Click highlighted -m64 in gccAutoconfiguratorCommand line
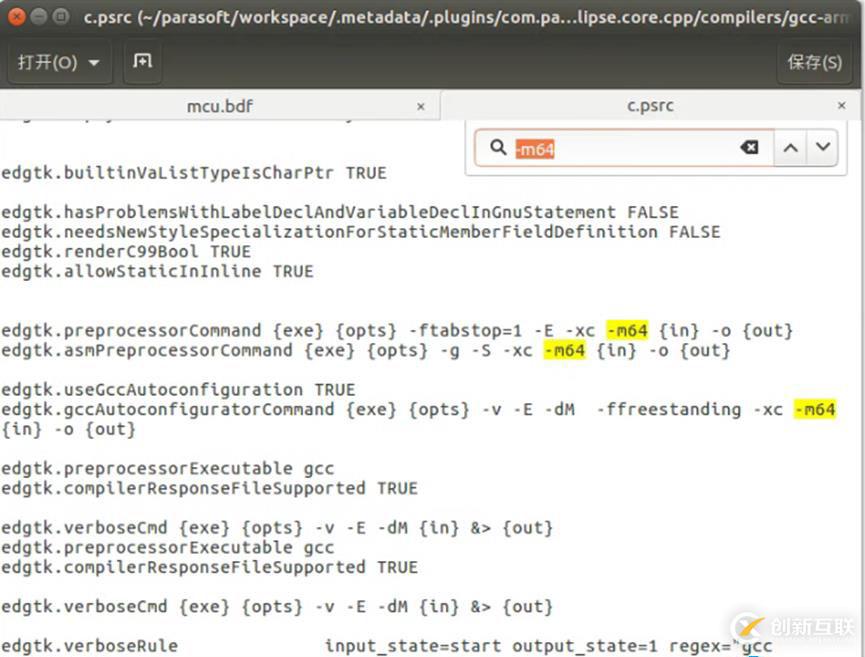 [815, 409]
